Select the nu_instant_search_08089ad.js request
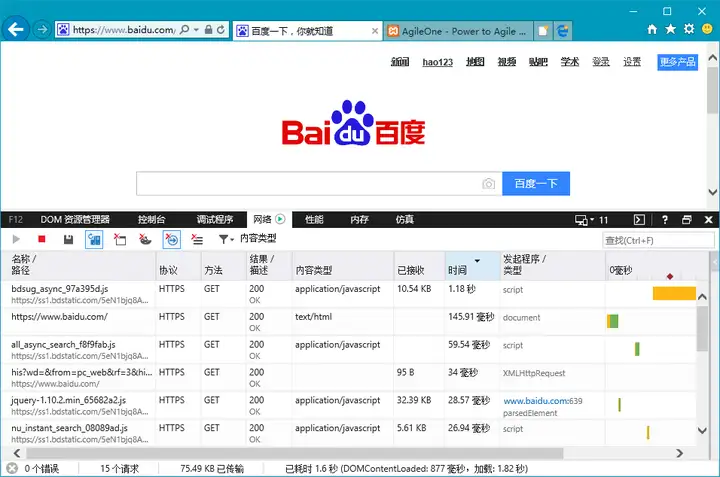The height and width of the screenshot is (477, 720). pos(349,433)
